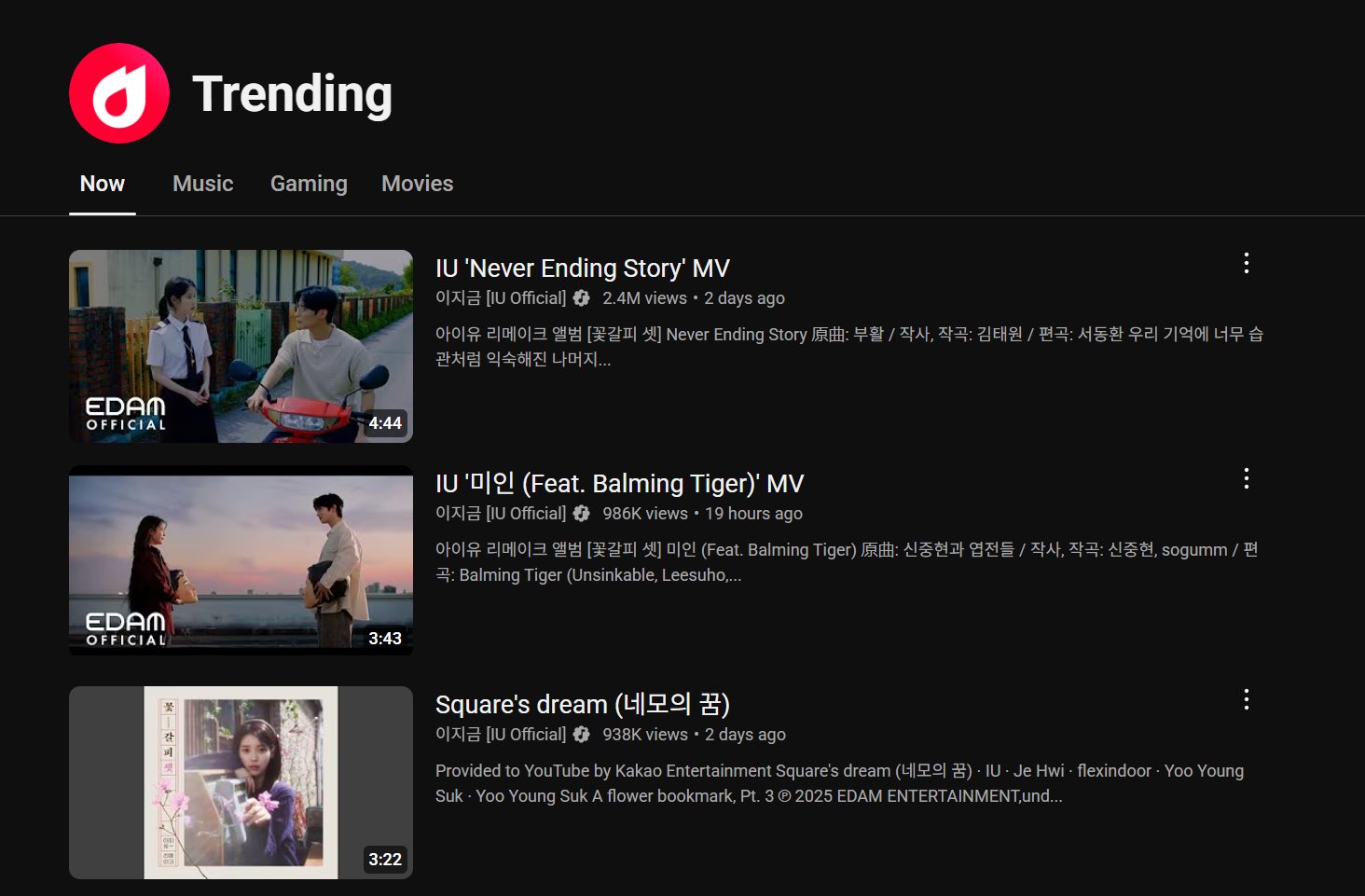1365x896 pixels.
Task: Open the IU '미인 (Feat. Balming Tiger)' MV title
Action: pyautogui.click(x=619, y=484)
